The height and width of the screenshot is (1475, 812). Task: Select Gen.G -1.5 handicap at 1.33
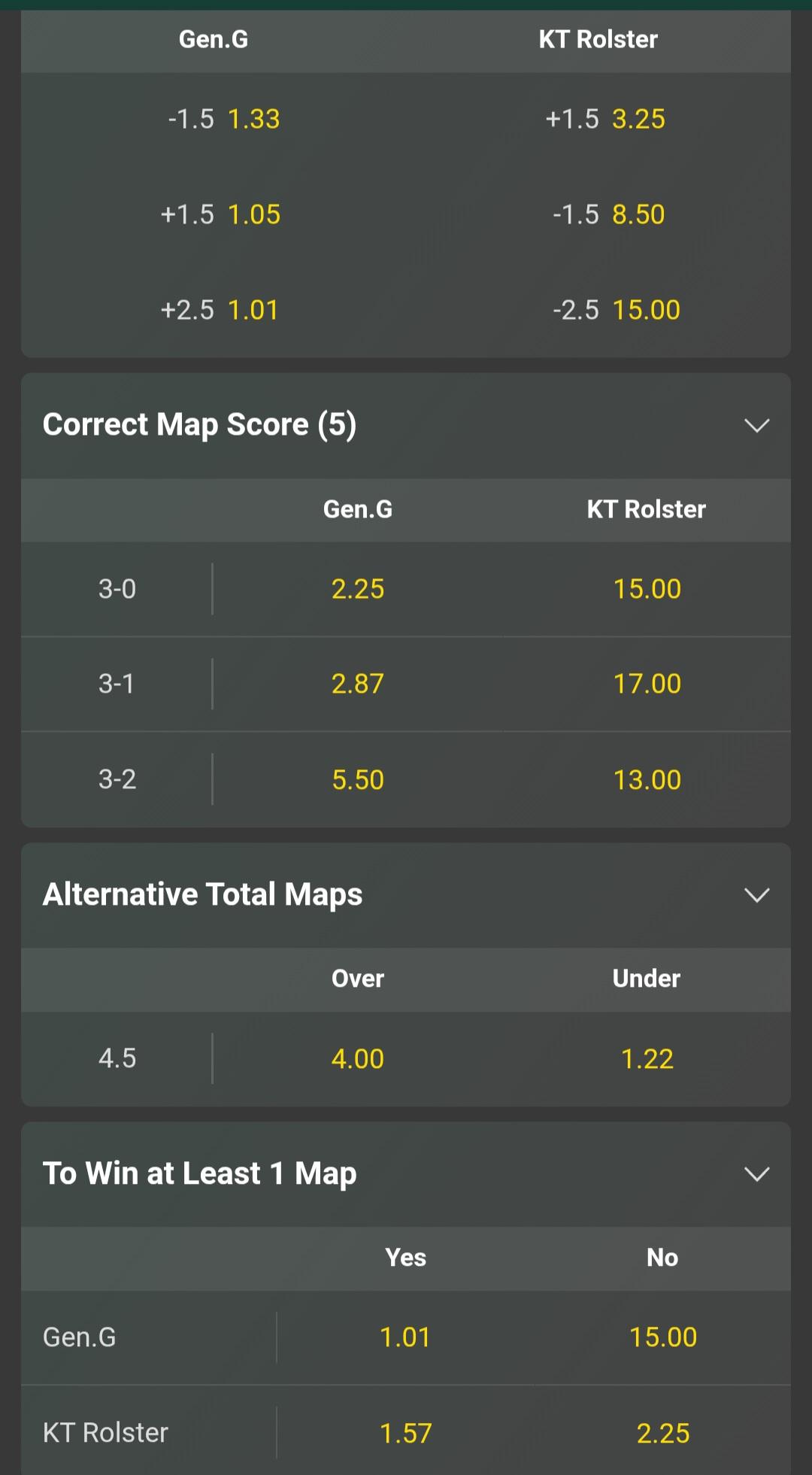[x=224, y=119]
